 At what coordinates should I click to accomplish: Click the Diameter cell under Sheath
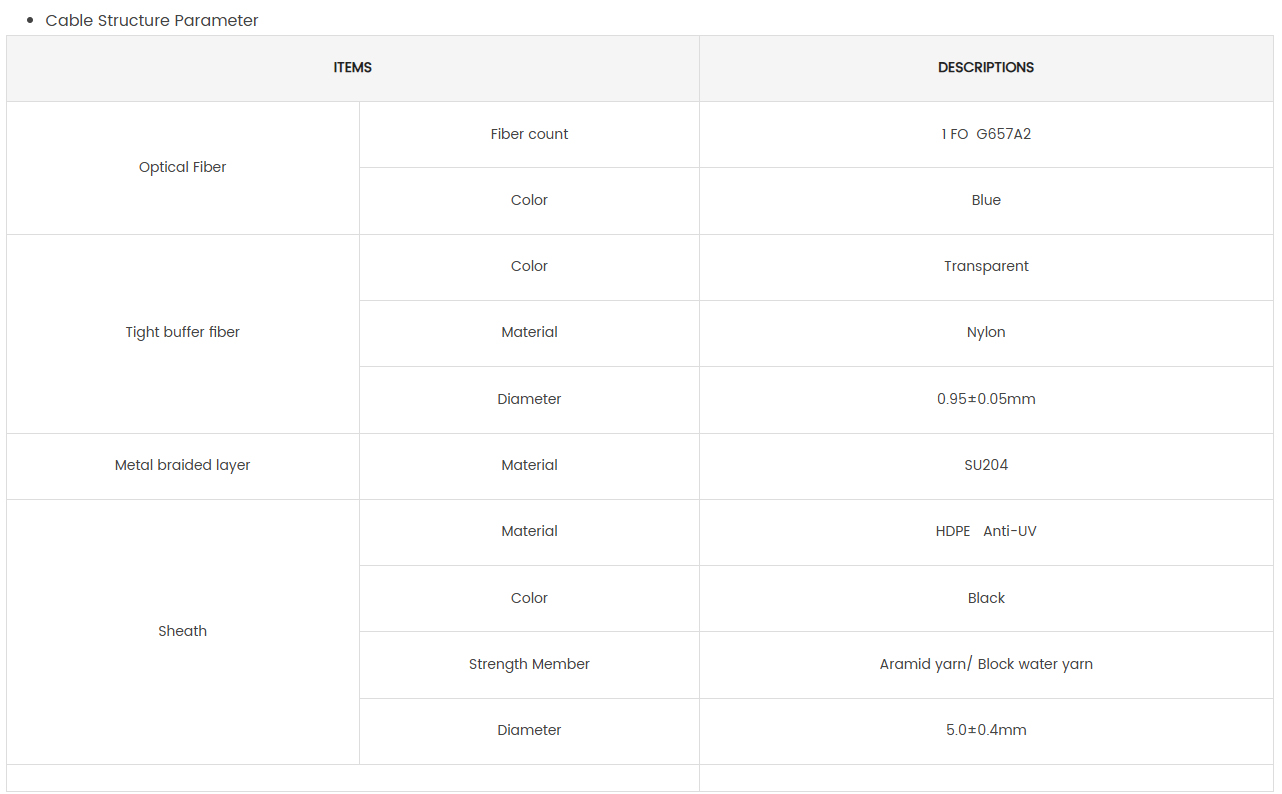(x=529, y=730)
